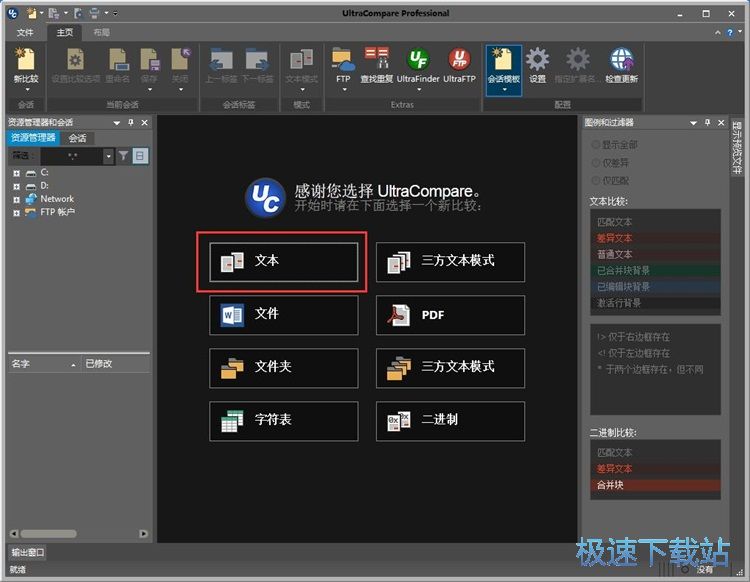Screen dimensions: 750x582
Task: Start a 文本 text comparison
Action: 284,262
